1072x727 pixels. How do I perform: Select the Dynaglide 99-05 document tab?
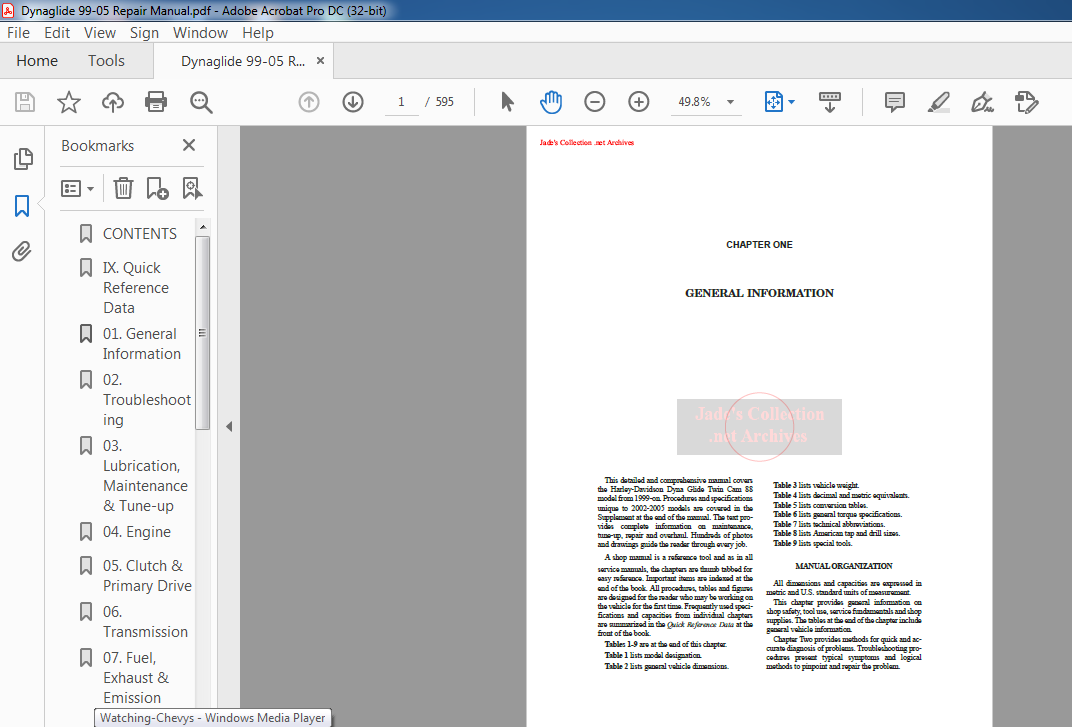tap(243, 61)
